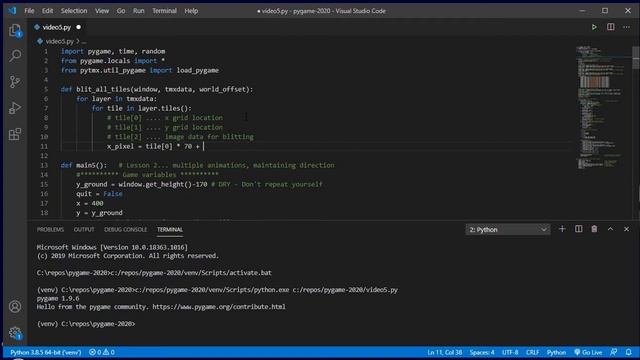Open editor More Actions ellipsis
640x360 pixels.
627,27
